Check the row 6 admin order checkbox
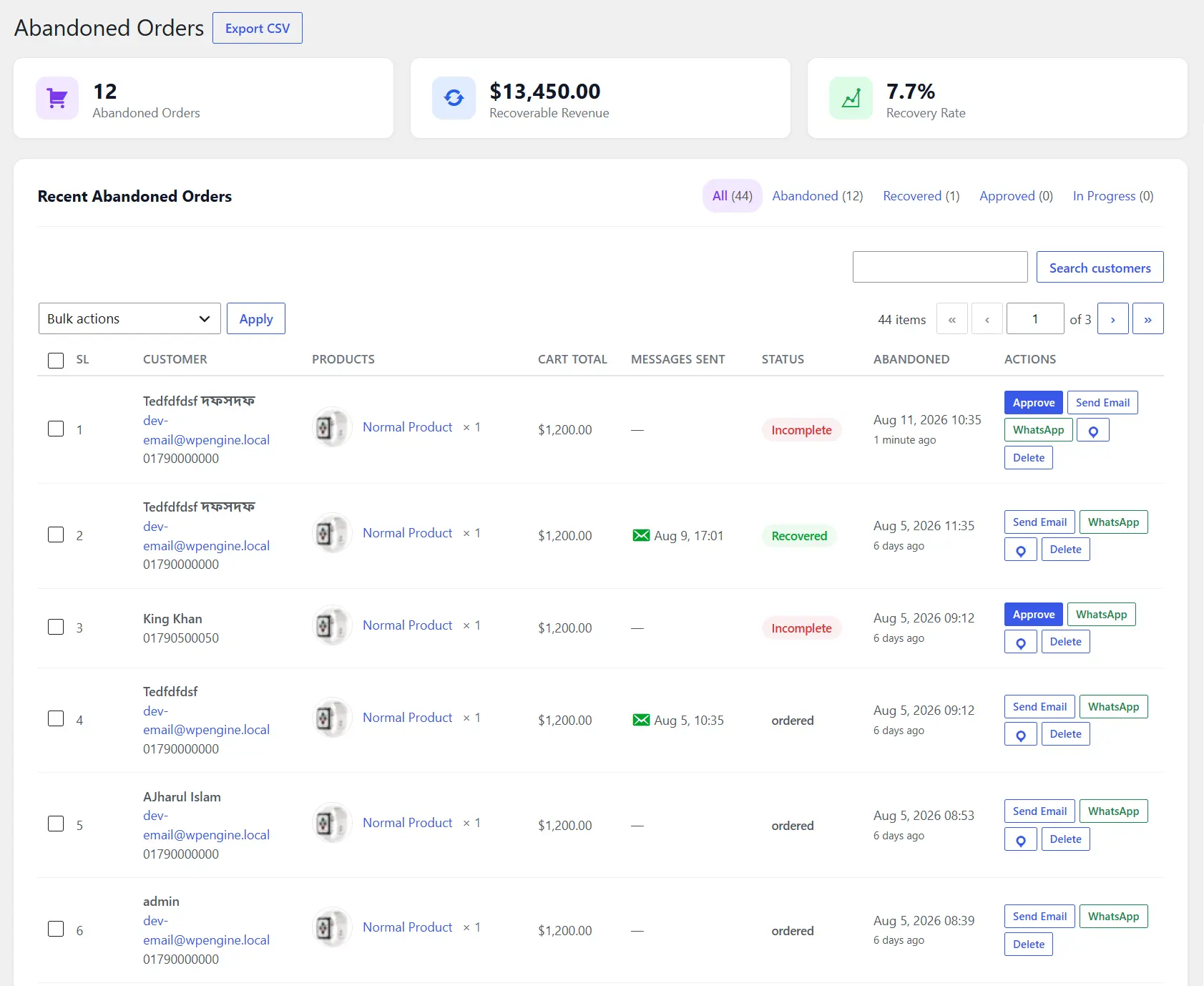 pos(56,929)
